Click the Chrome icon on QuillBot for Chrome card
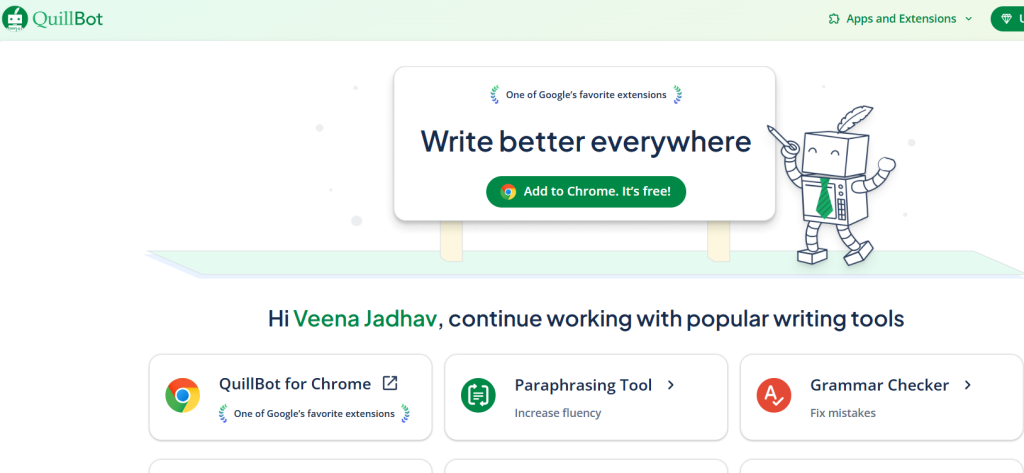 pyautogui.click(x=182, y=395)
